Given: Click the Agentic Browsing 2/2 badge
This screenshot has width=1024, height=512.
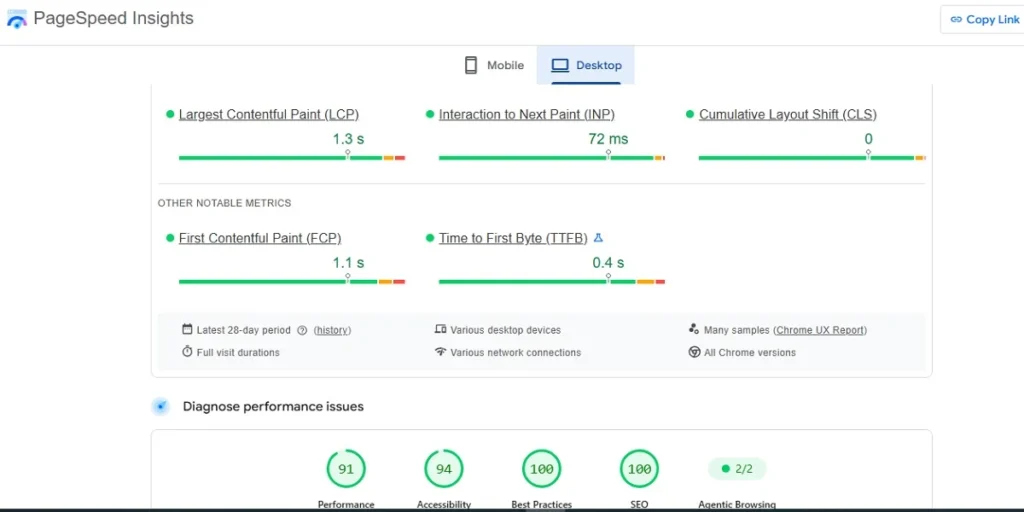Looking at the screenshot, I should pos(737,469).
